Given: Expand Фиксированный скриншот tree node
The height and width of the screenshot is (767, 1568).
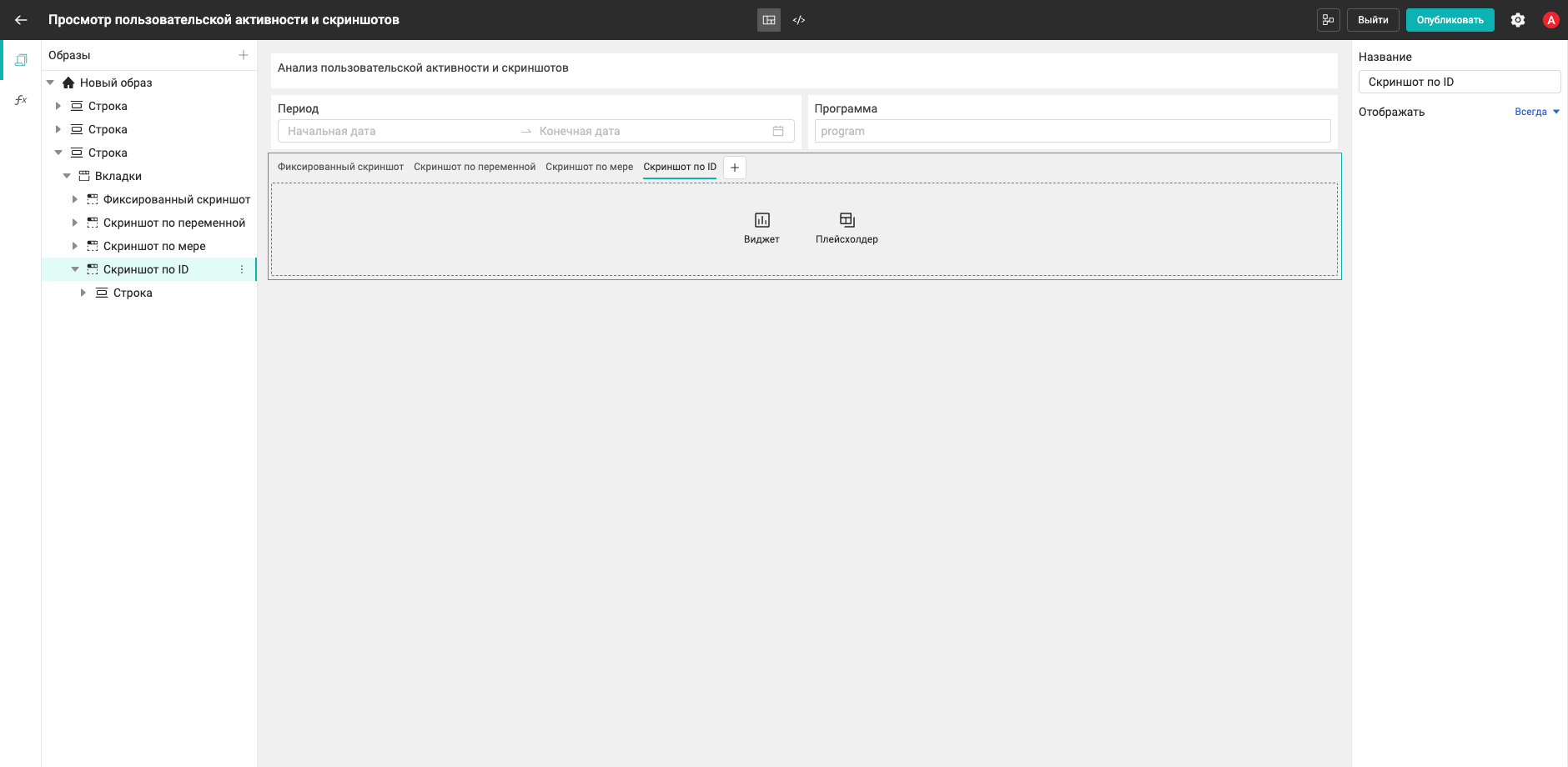Looking at the screenshot, I should pos(75,199).
